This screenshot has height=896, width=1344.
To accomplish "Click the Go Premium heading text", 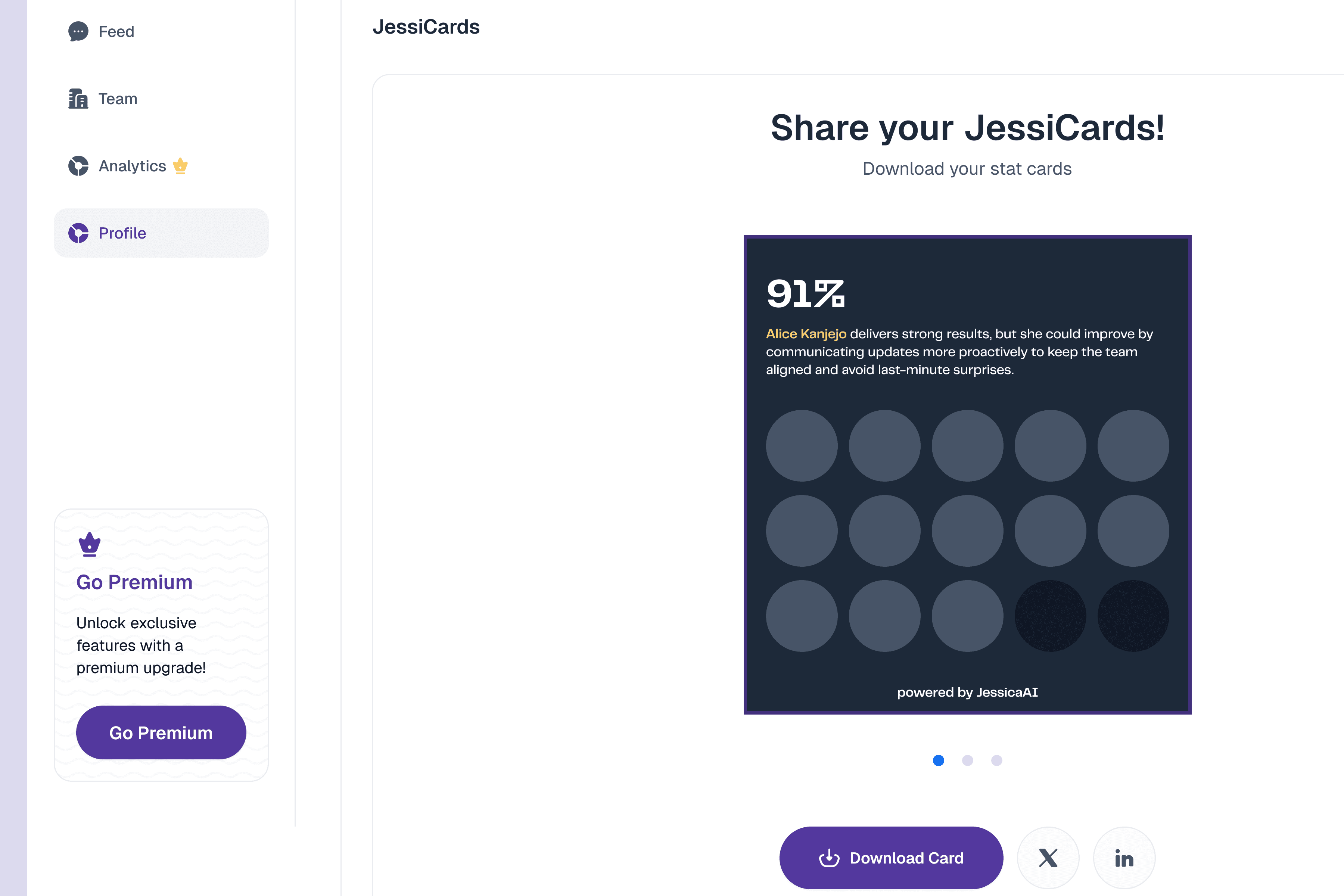I will (134, 582).
